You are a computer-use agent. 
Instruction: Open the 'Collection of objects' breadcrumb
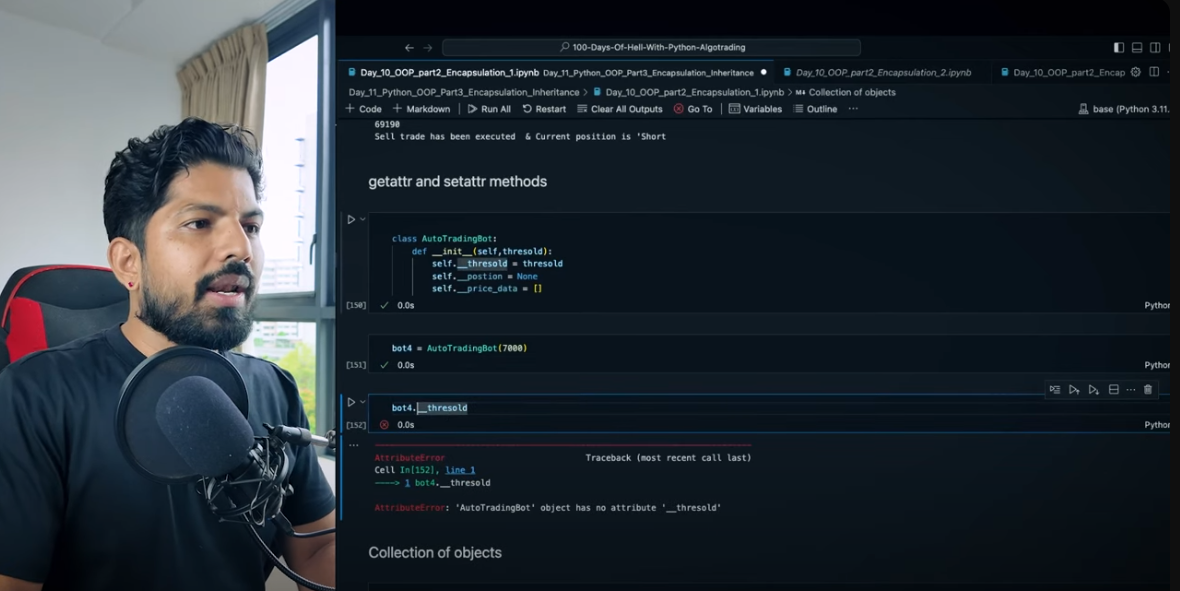(x=852, y=92)
